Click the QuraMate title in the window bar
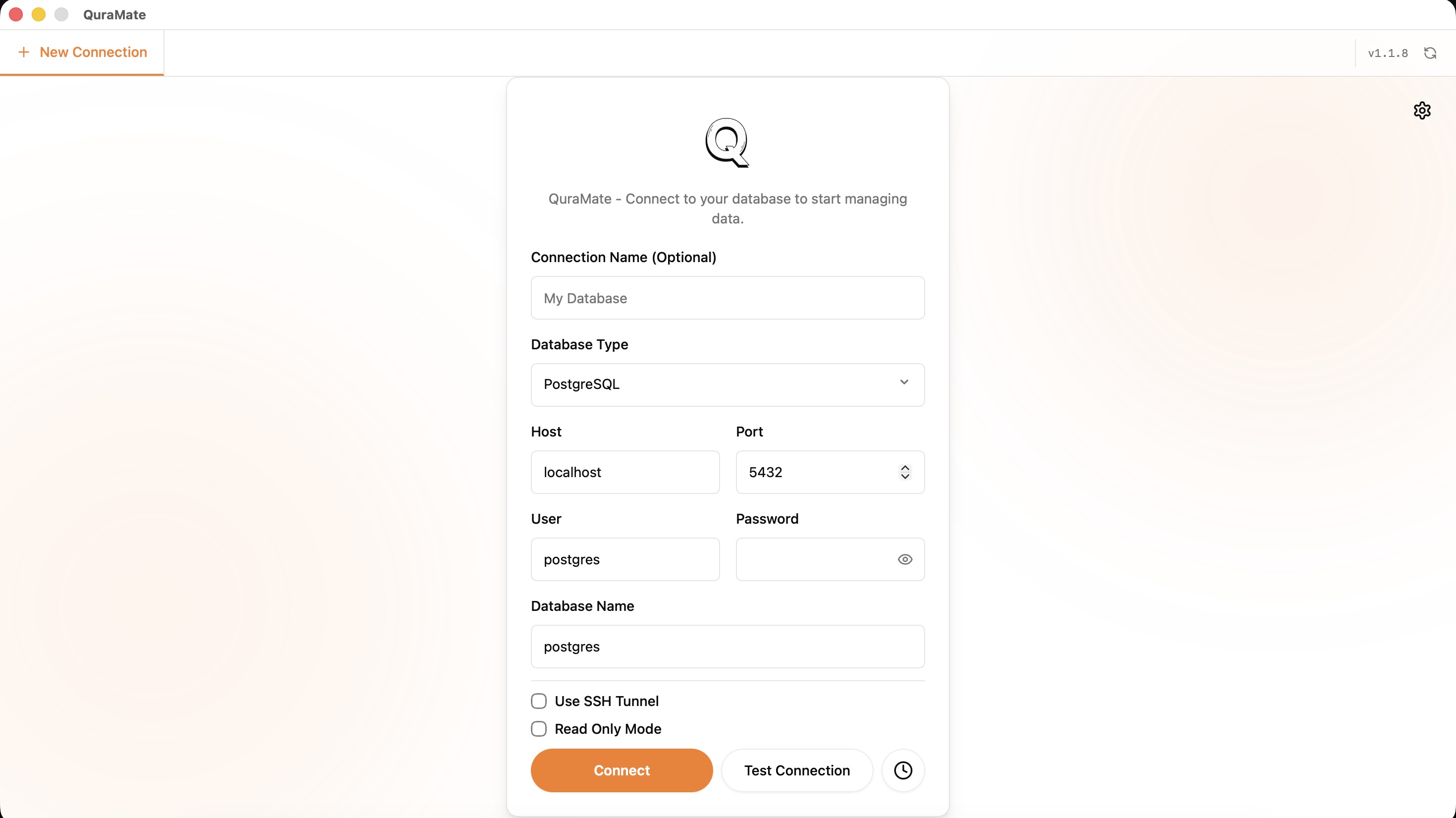The height and width of the screenshot is (818, 1456). 114,15
